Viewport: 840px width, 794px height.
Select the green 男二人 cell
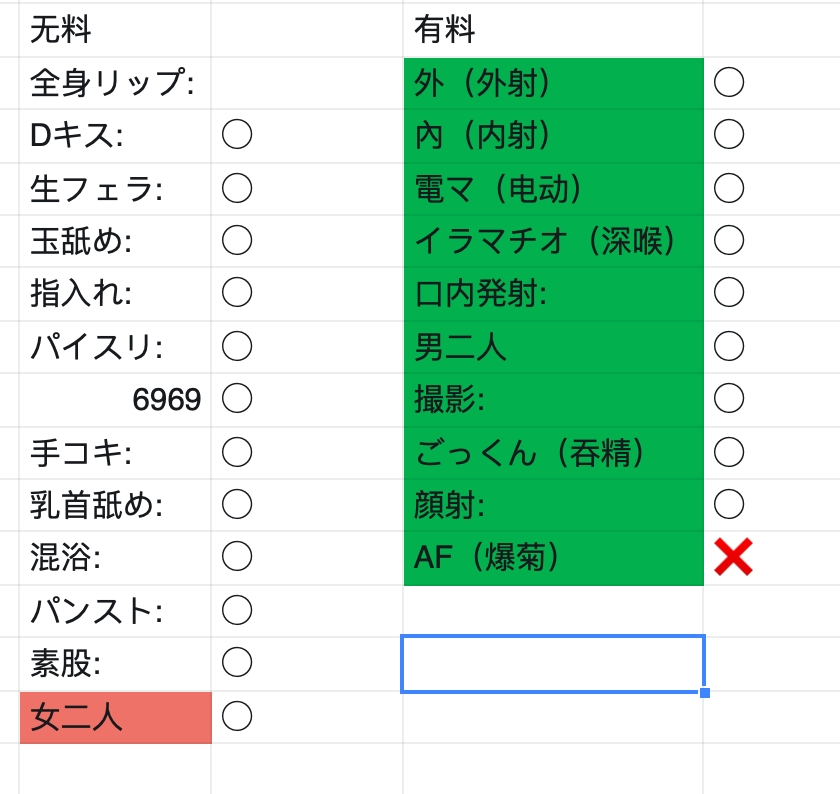(x=553, y=347)
